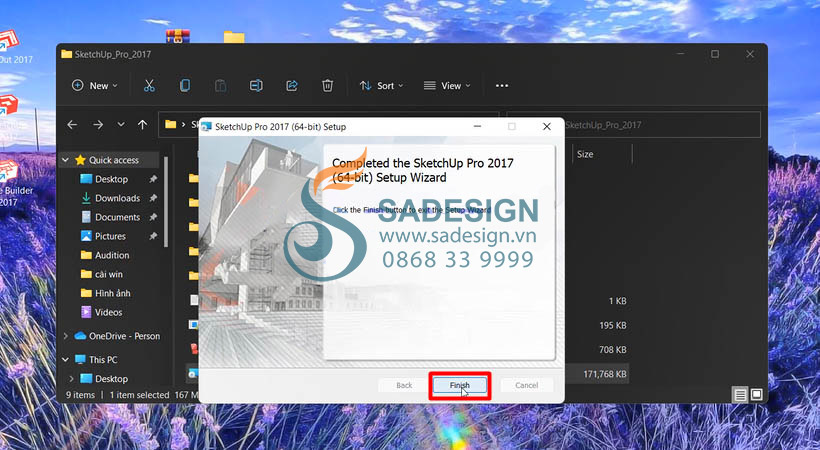Image resolution: width=820 pixels, height=450 pixels.
Task: Select the file sized 195 KB
Action: pyautogui.click(x=612, y=325)
